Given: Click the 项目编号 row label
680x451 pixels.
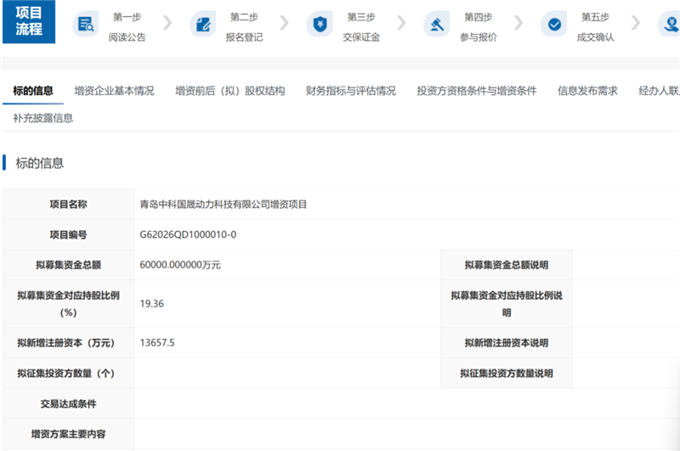Looking at the screenshot, I should click(x=69, y=235).
